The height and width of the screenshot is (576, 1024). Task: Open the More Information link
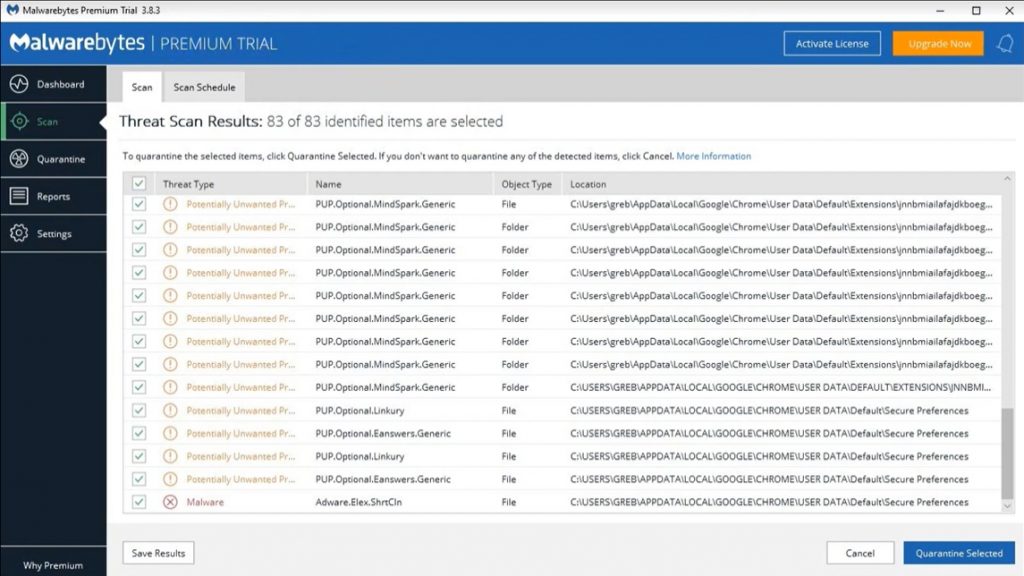(x=712, y=156)
